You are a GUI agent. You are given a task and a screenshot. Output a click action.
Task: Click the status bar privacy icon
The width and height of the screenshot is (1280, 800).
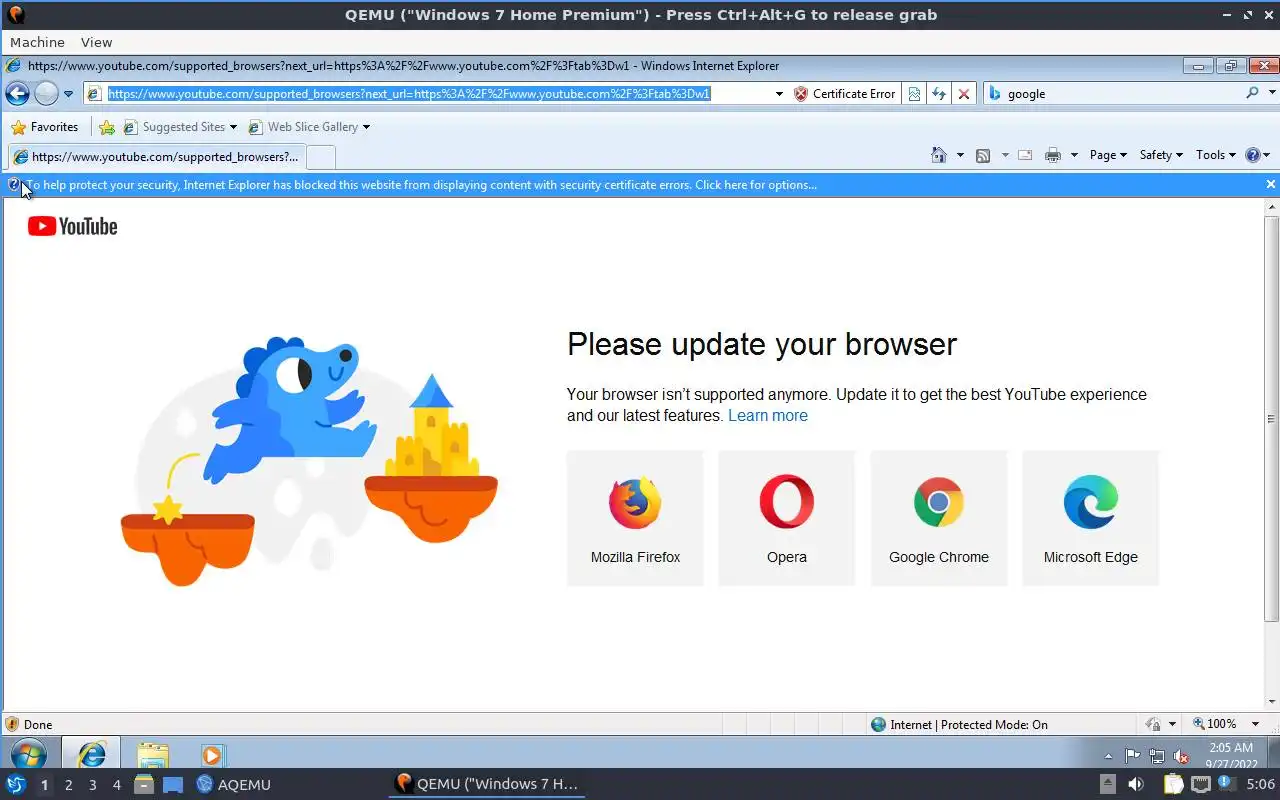tap(1153, 724)
